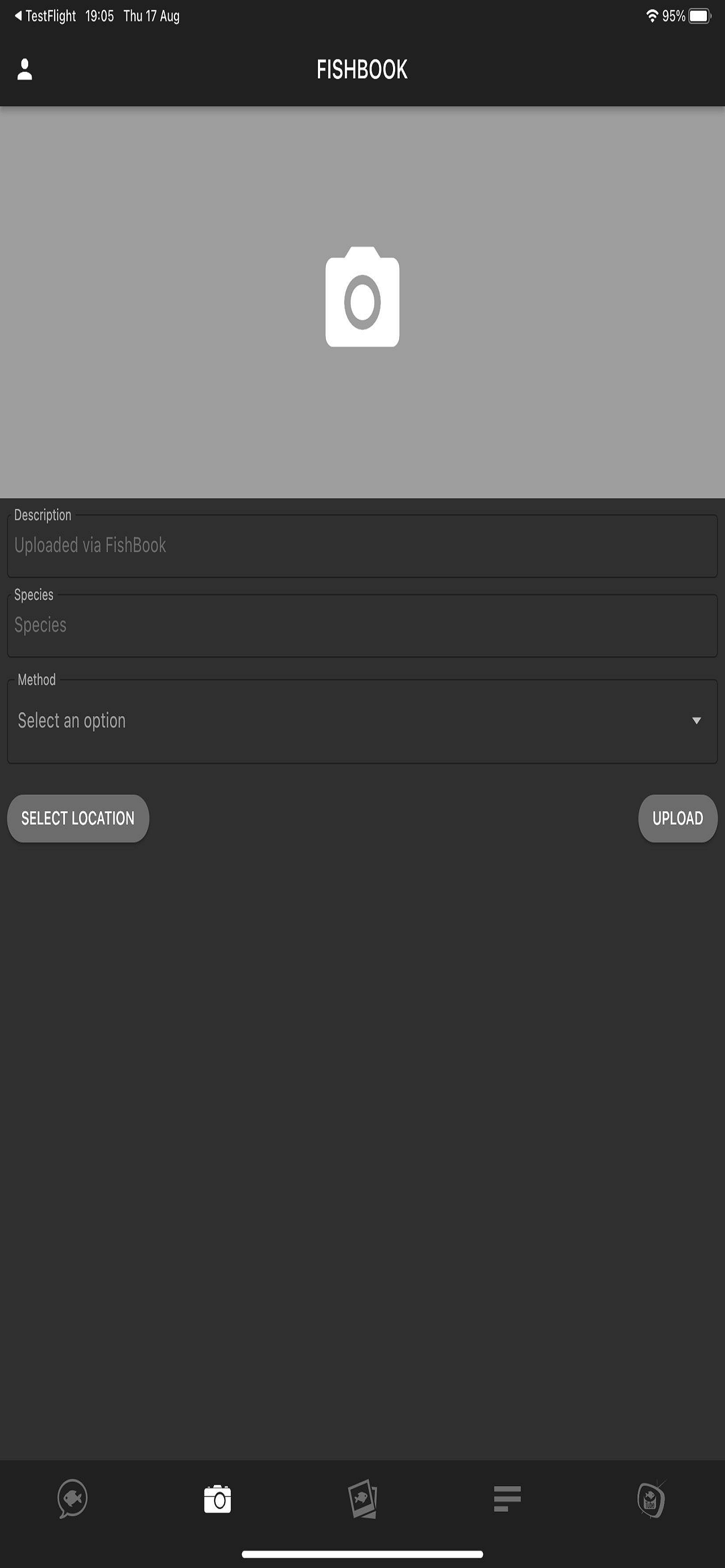The image size is (725, 1568).
Task: Open the Method dropdown
Action: 362,721
